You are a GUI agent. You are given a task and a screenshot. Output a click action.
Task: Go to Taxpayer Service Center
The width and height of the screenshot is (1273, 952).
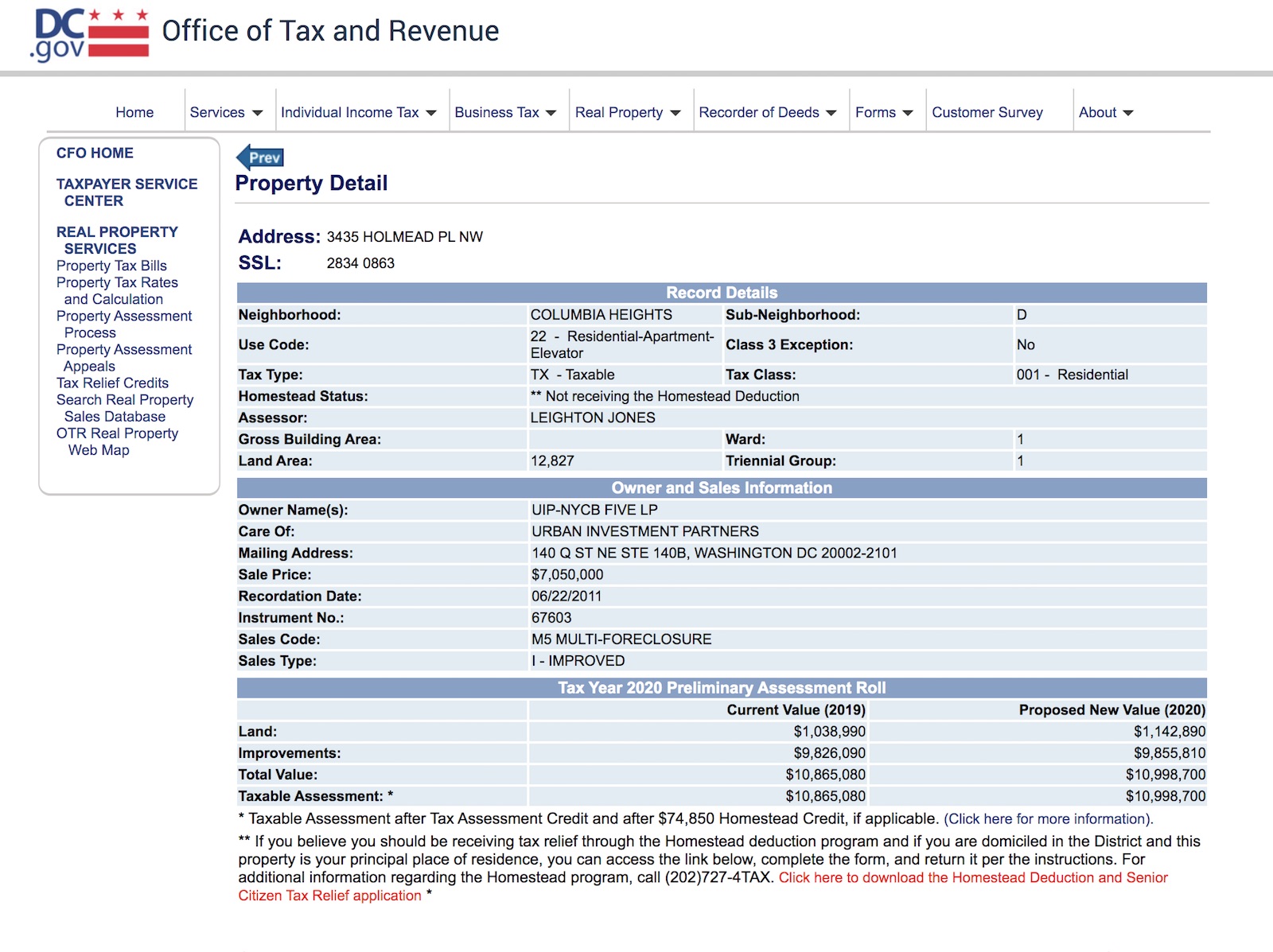click(127, 192)
